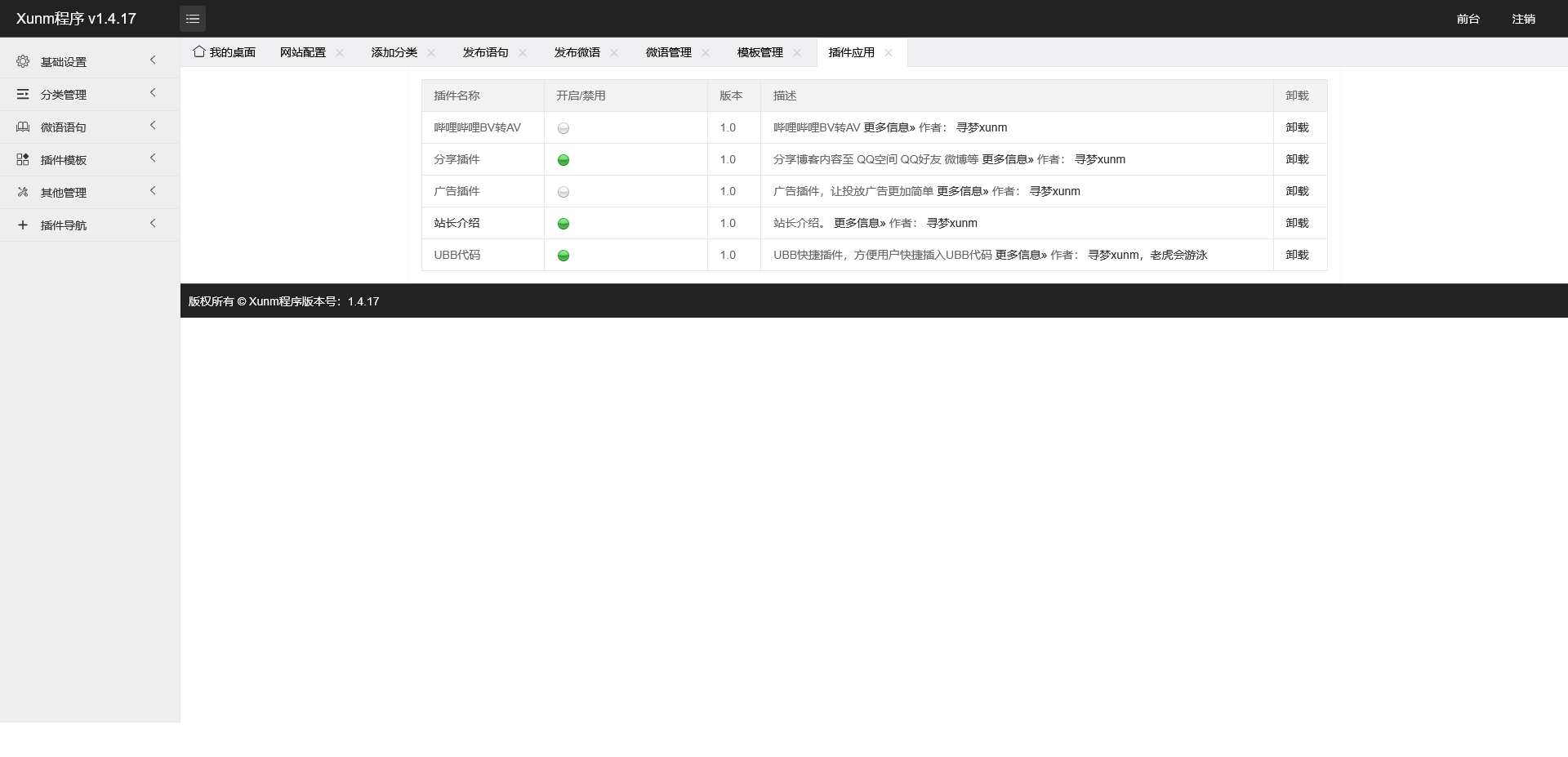Close the 发布微语 tab
This screenshot has width=1568, height=757.
(x=614, y=53)
